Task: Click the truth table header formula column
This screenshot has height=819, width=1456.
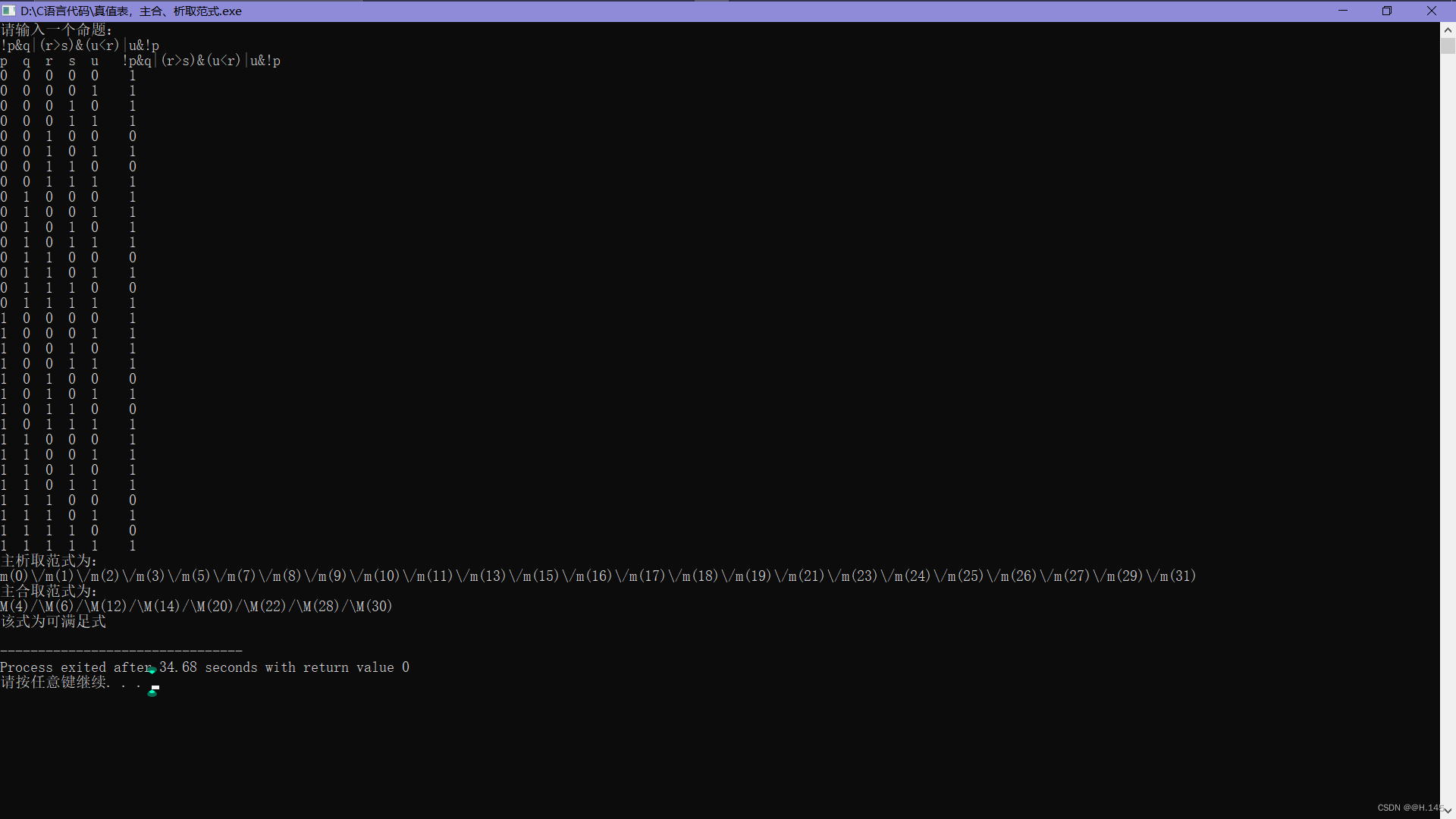Action: [x=201, y=61]
